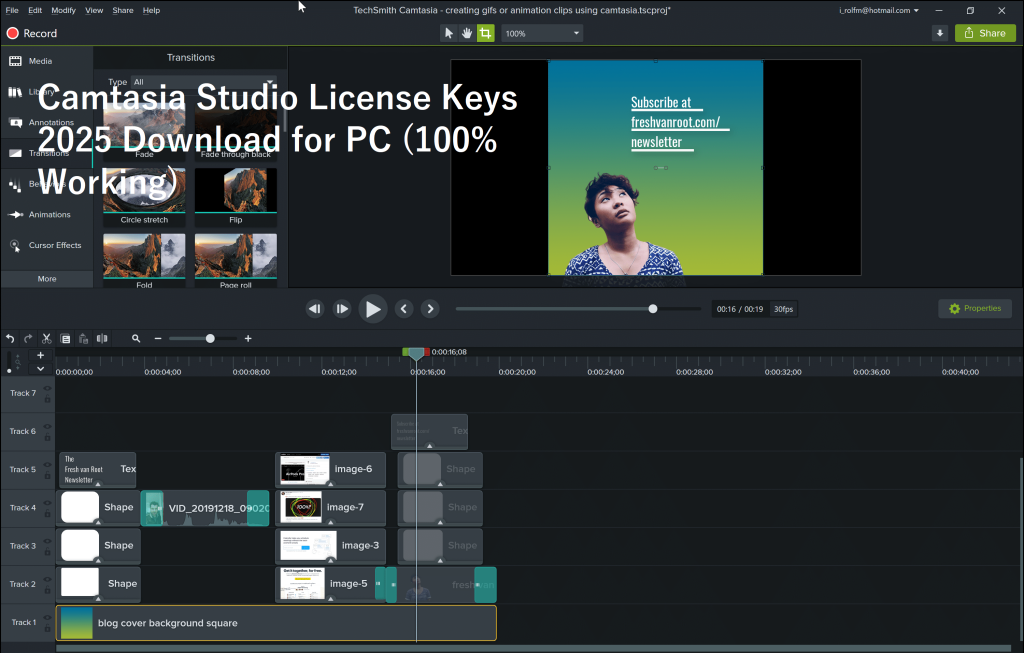Toggle visibility of Track 3

point(47,541)
